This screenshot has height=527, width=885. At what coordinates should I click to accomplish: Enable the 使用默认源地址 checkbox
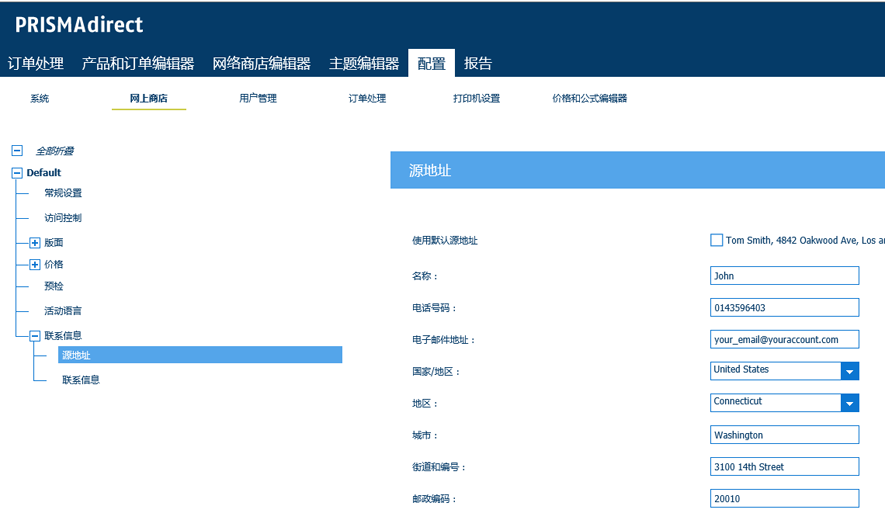[x=716, y=240]
